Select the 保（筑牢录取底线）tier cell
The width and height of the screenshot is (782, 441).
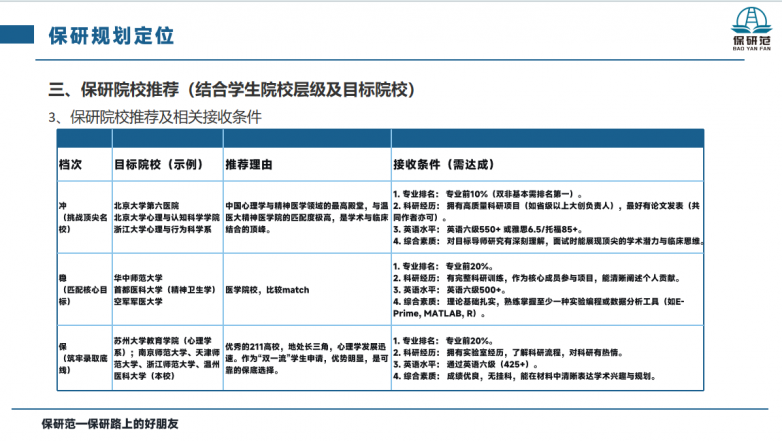coord(81,359)
